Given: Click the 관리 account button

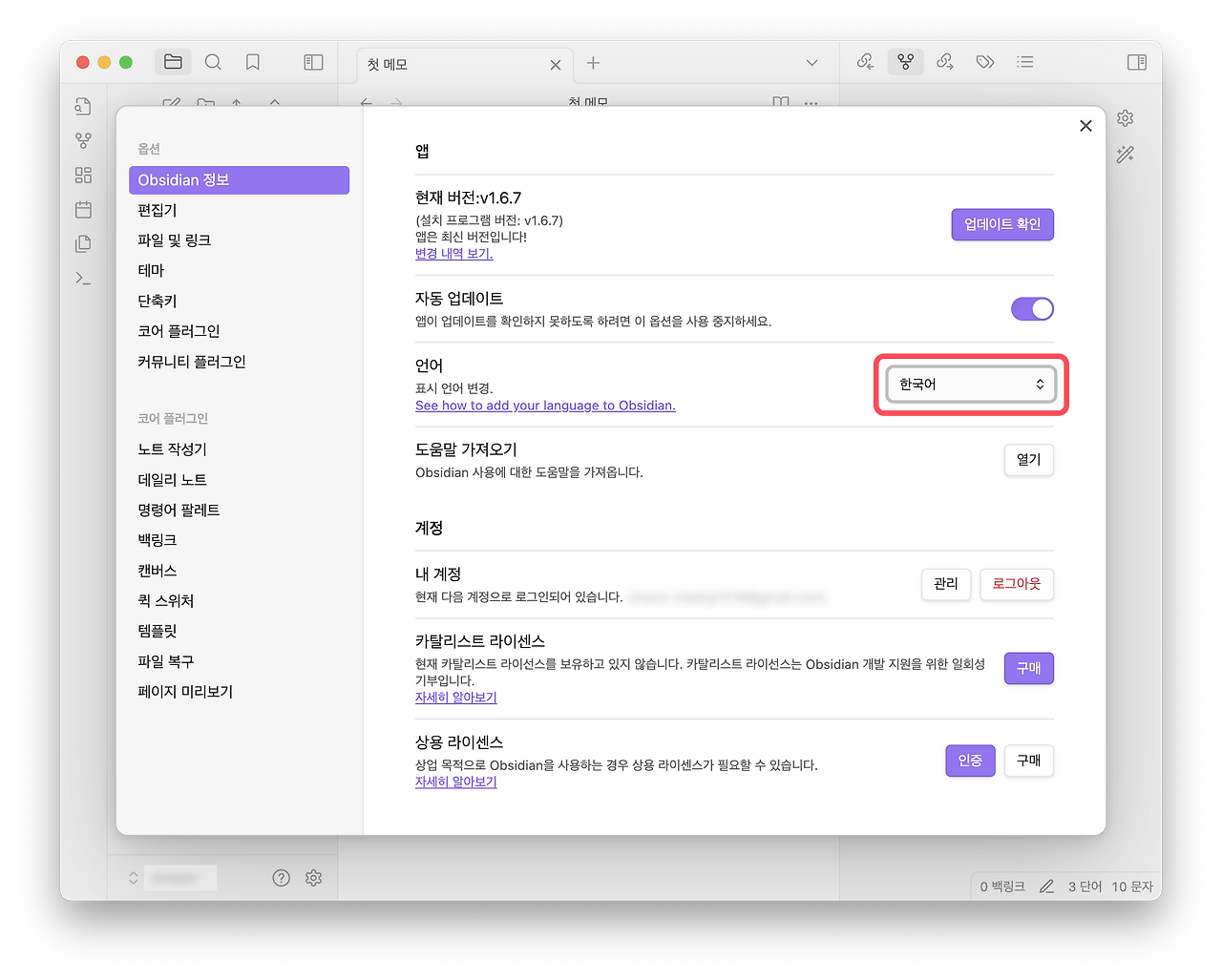Looking at the screenshot, I should click(946, 584).
